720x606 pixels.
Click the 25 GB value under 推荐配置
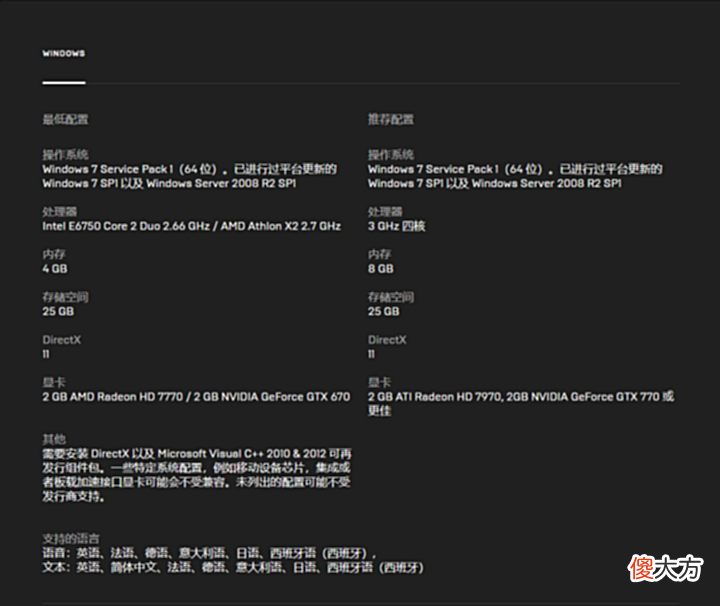pyautogui.click(x=383, y=311)
